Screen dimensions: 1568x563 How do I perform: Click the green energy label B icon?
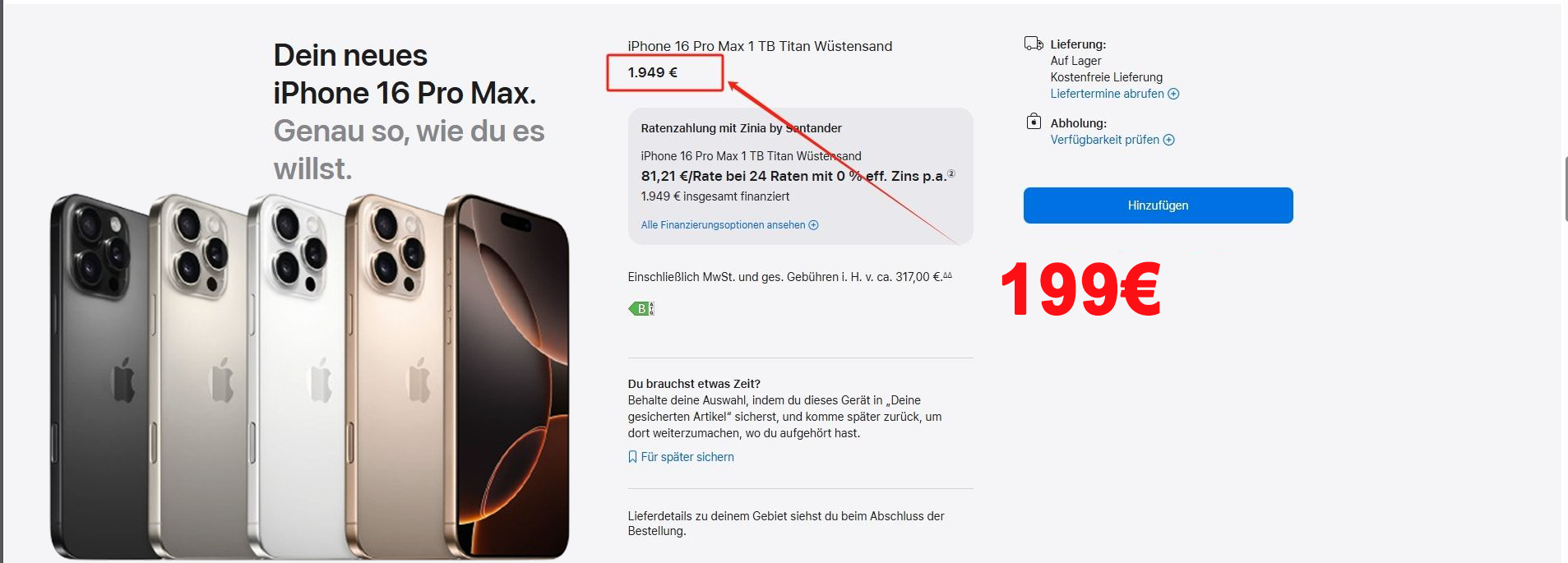641,309
